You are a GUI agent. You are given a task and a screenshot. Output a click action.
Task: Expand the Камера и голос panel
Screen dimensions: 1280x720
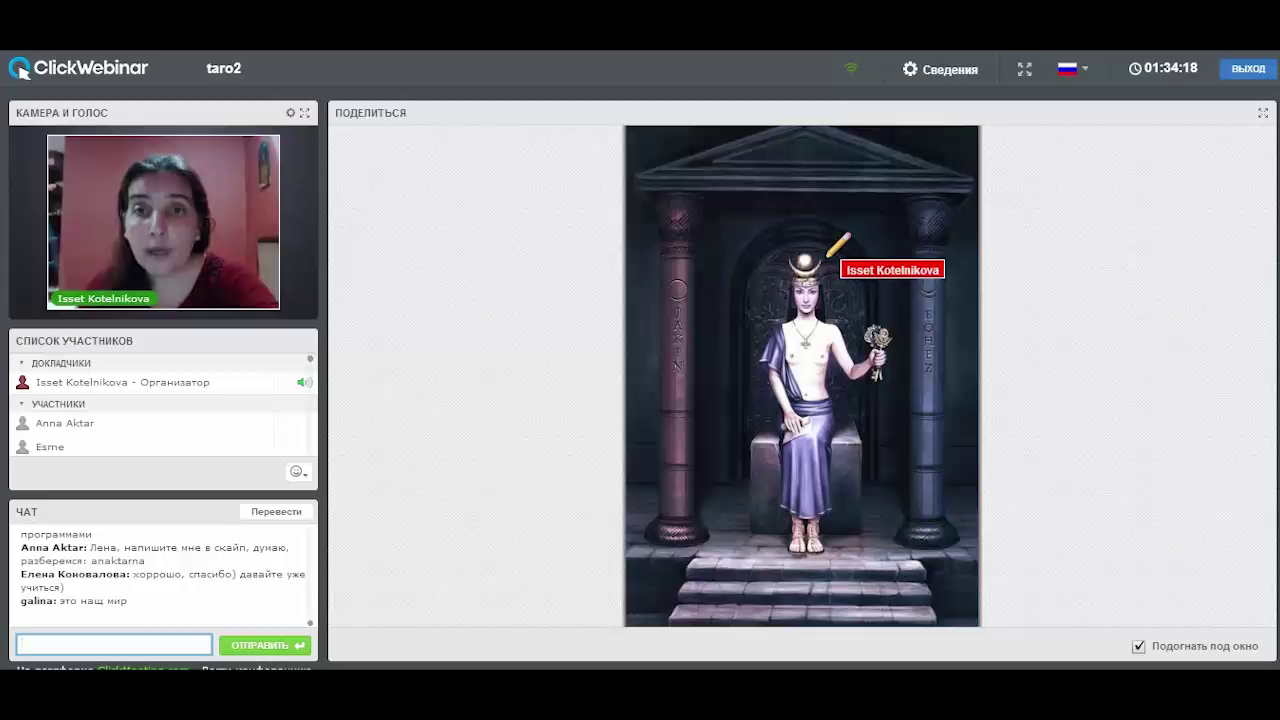305,113
